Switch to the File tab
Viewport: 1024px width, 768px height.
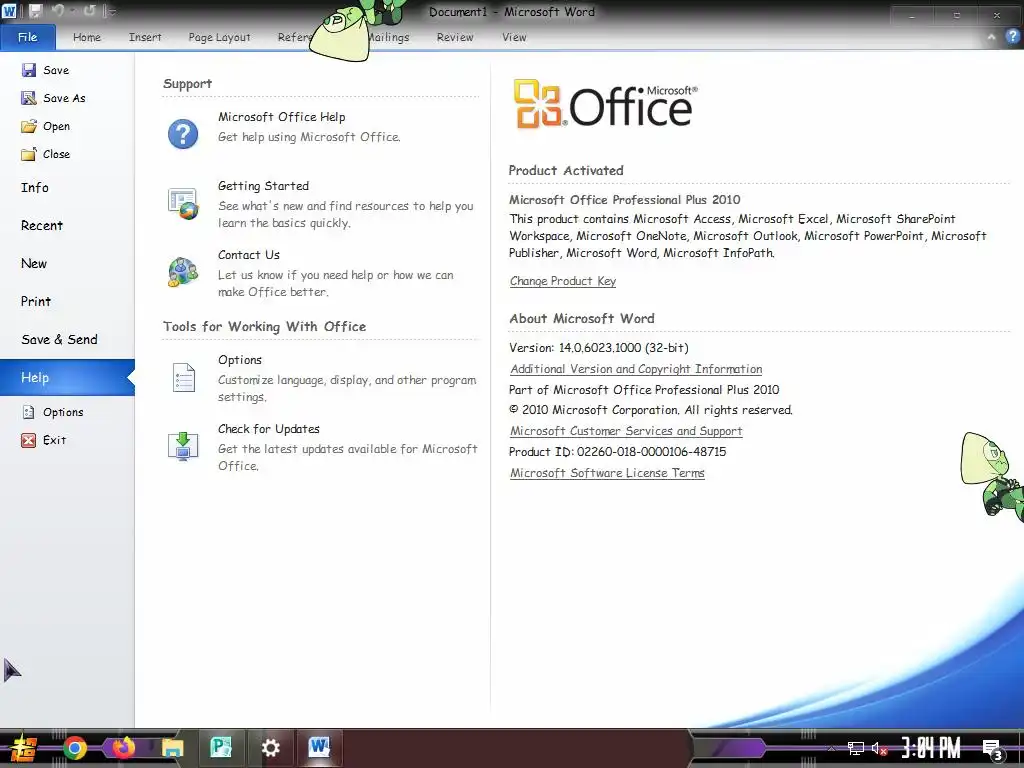[27, 37]
